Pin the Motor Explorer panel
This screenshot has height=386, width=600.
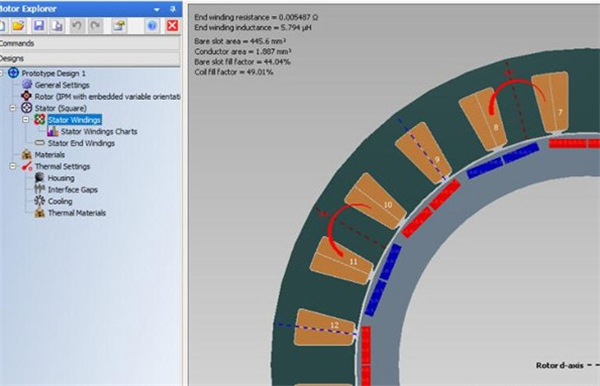click(173, 9)
